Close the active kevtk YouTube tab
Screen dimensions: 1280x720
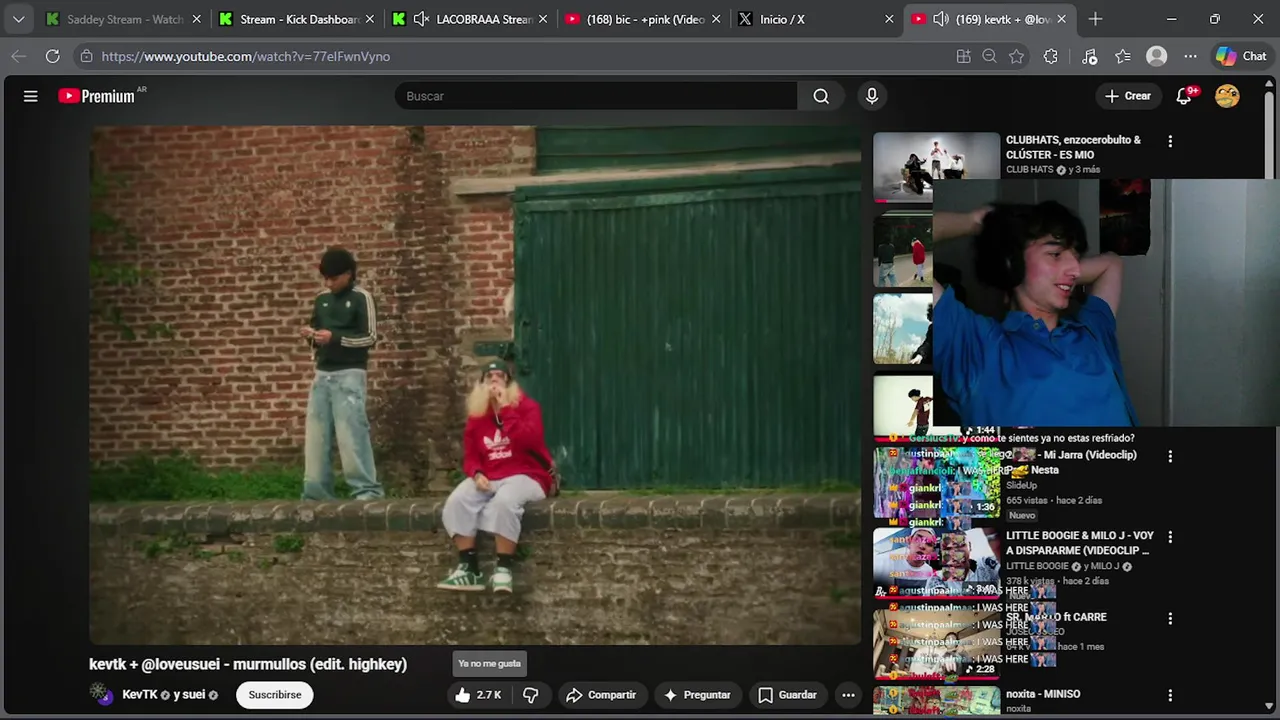point(1061,19)
